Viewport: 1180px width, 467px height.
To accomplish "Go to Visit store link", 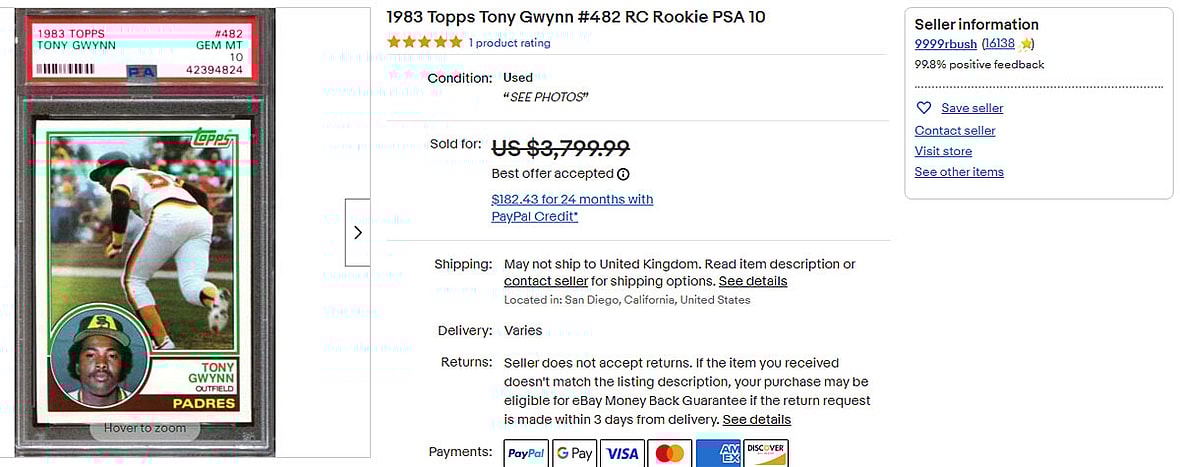I will [x=943, y=151].
